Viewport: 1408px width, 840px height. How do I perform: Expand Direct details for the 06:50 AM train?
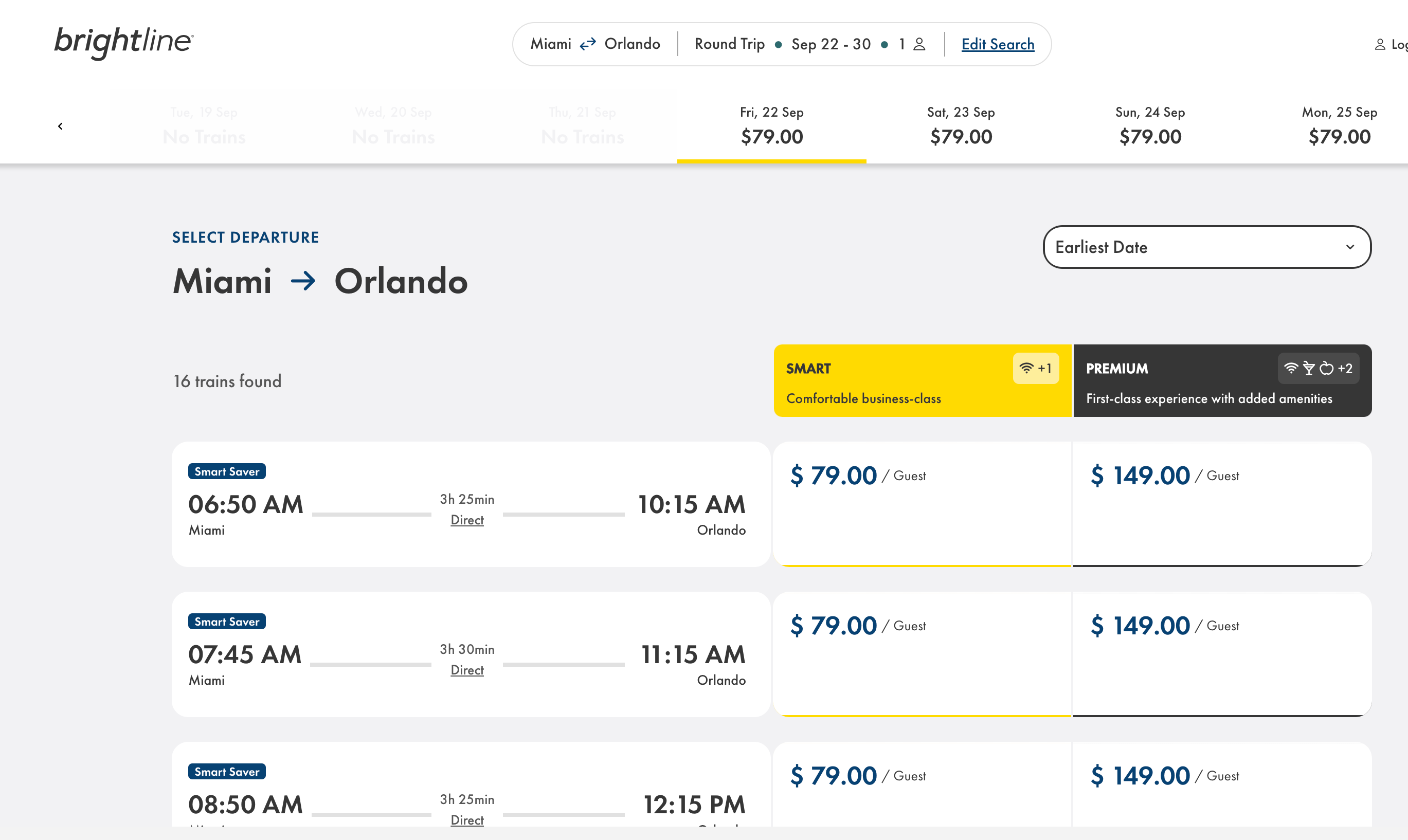tap(466, 520)
